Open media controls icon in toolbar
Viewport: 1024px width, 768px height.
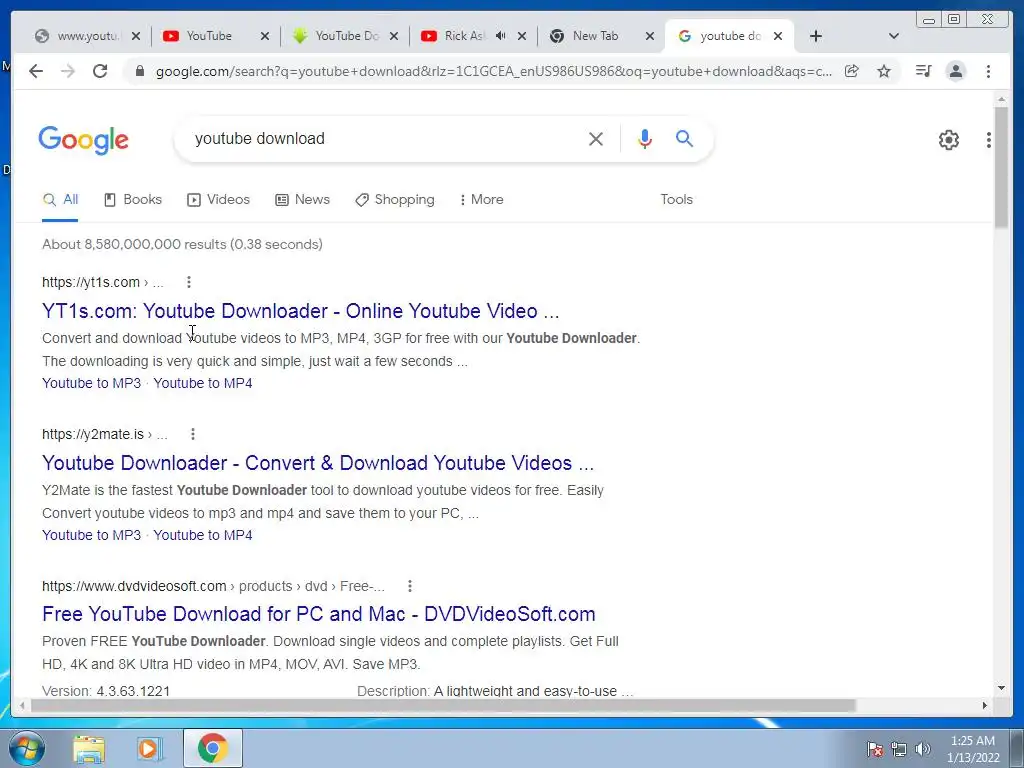point(923,71)
